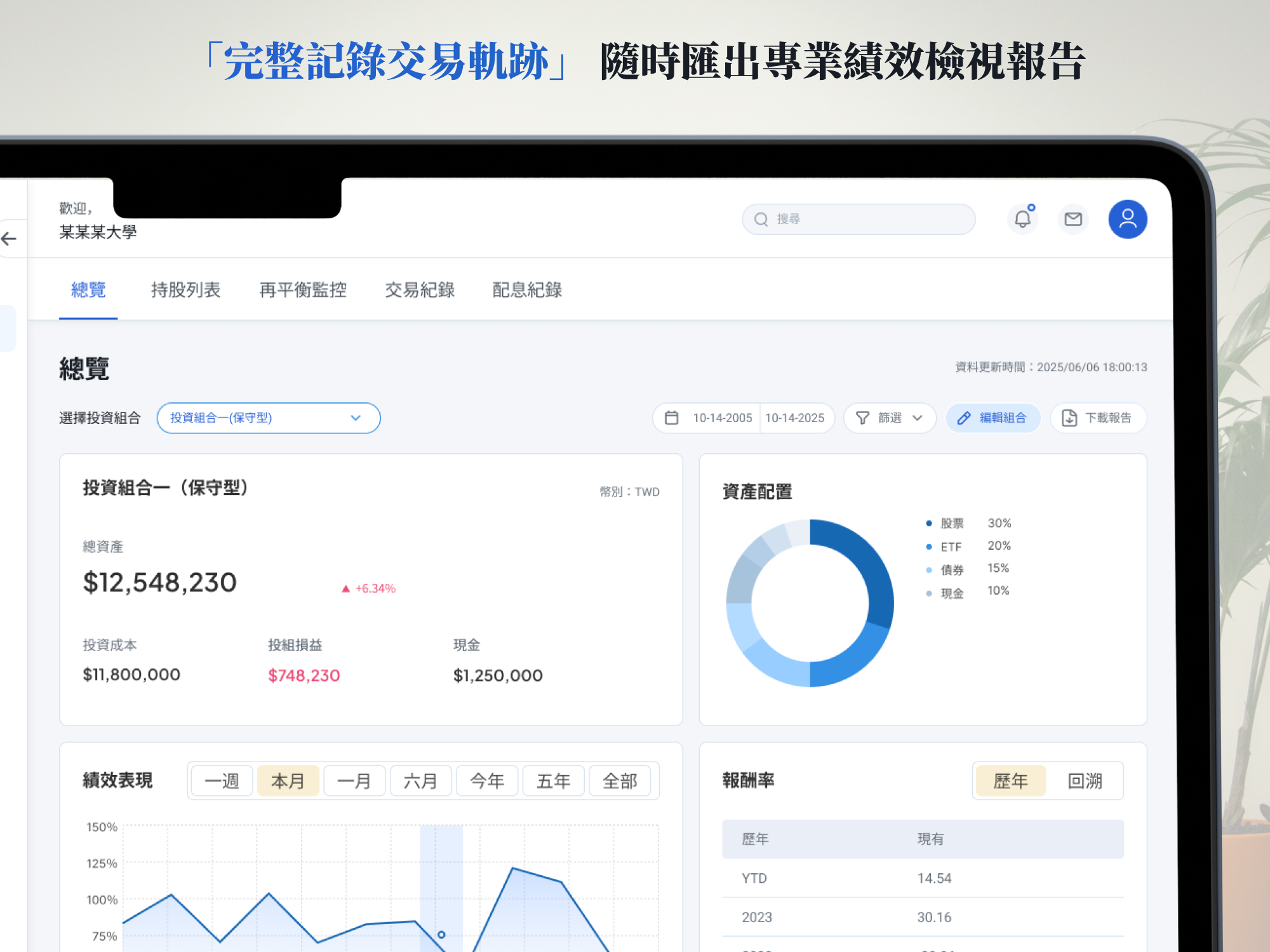Viewport: 1270px width, 952px height.
Task: Set the start date 10-14-2005
Action: pyautogui.click(x=722, y=418)
